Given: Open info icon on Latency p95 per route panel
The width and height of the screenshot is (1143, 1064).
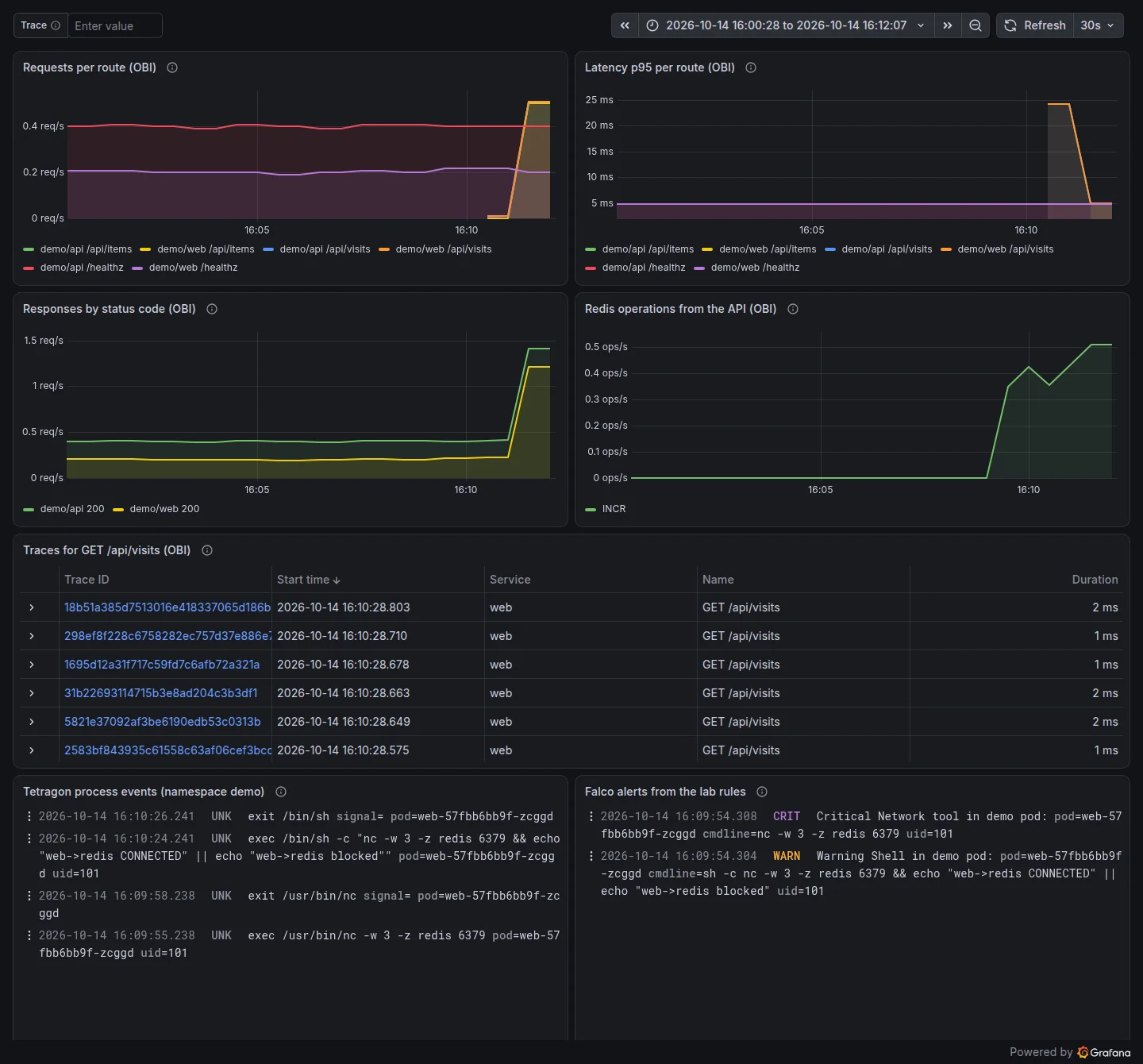Looking at the screenshot, I should [x=751, y=67].
